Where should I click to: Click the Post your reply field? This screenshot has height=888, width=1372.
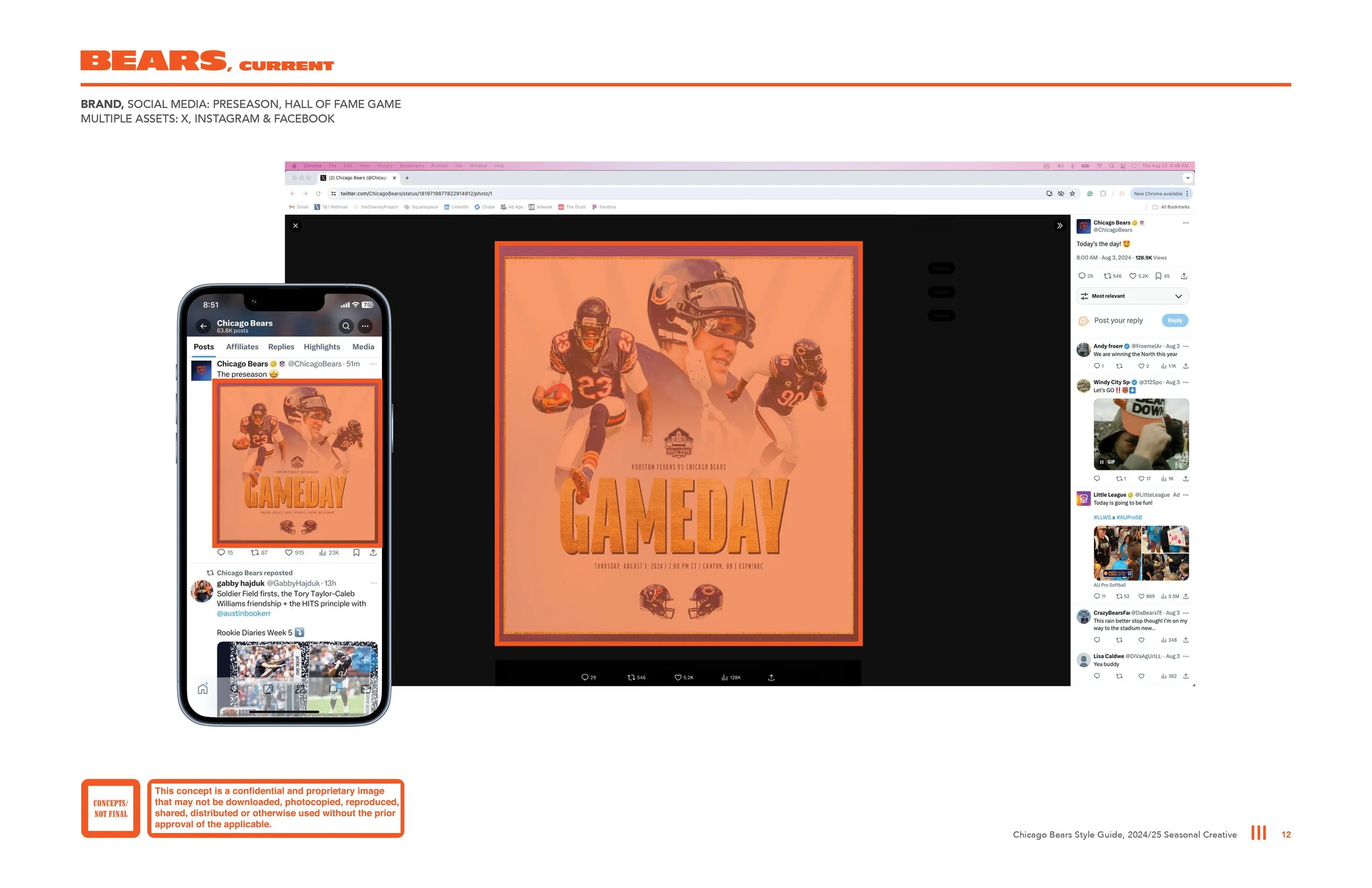click(1118, 321)
